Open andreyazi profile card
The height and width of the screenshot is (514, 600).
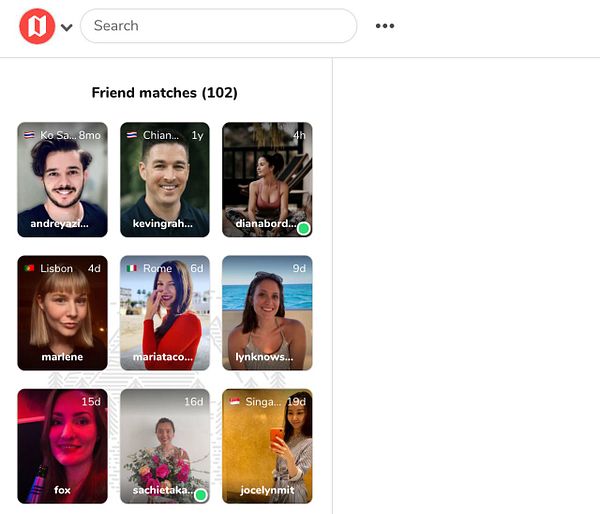tap(62, 179)
